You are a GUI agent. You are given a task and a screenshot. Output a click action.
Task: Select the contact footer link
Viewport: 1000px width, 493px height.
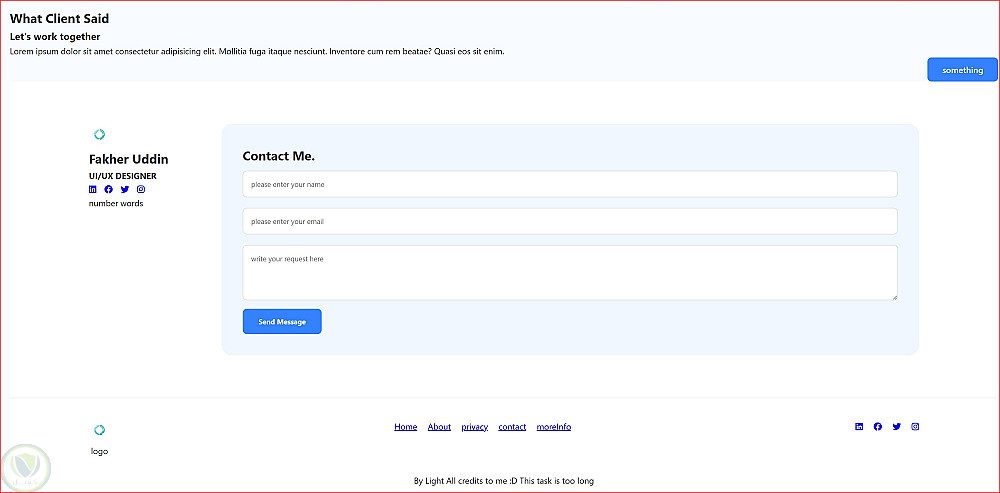click(x=512, y=427)
